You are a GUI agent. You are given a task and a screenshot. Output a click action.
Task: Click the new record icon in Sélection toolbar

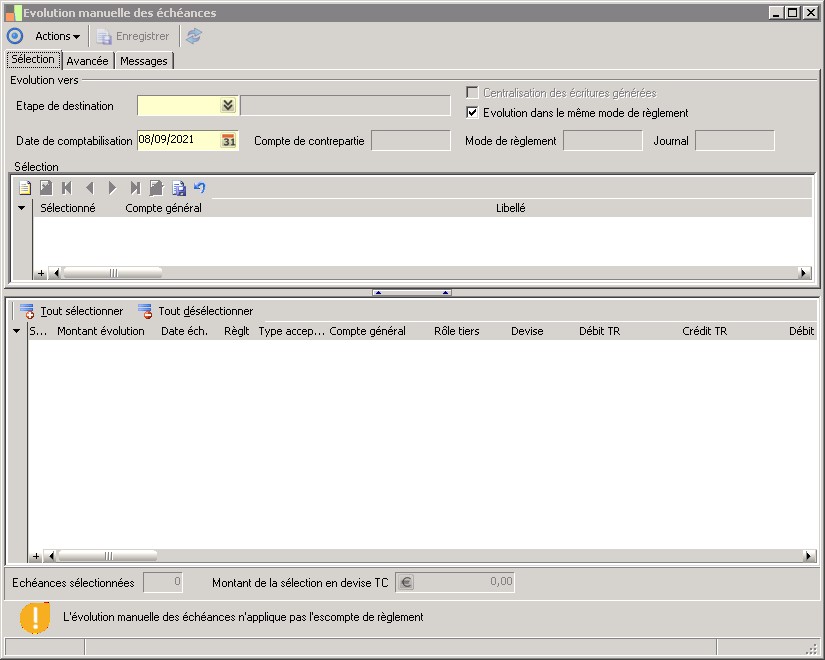(x=25, y=187)
